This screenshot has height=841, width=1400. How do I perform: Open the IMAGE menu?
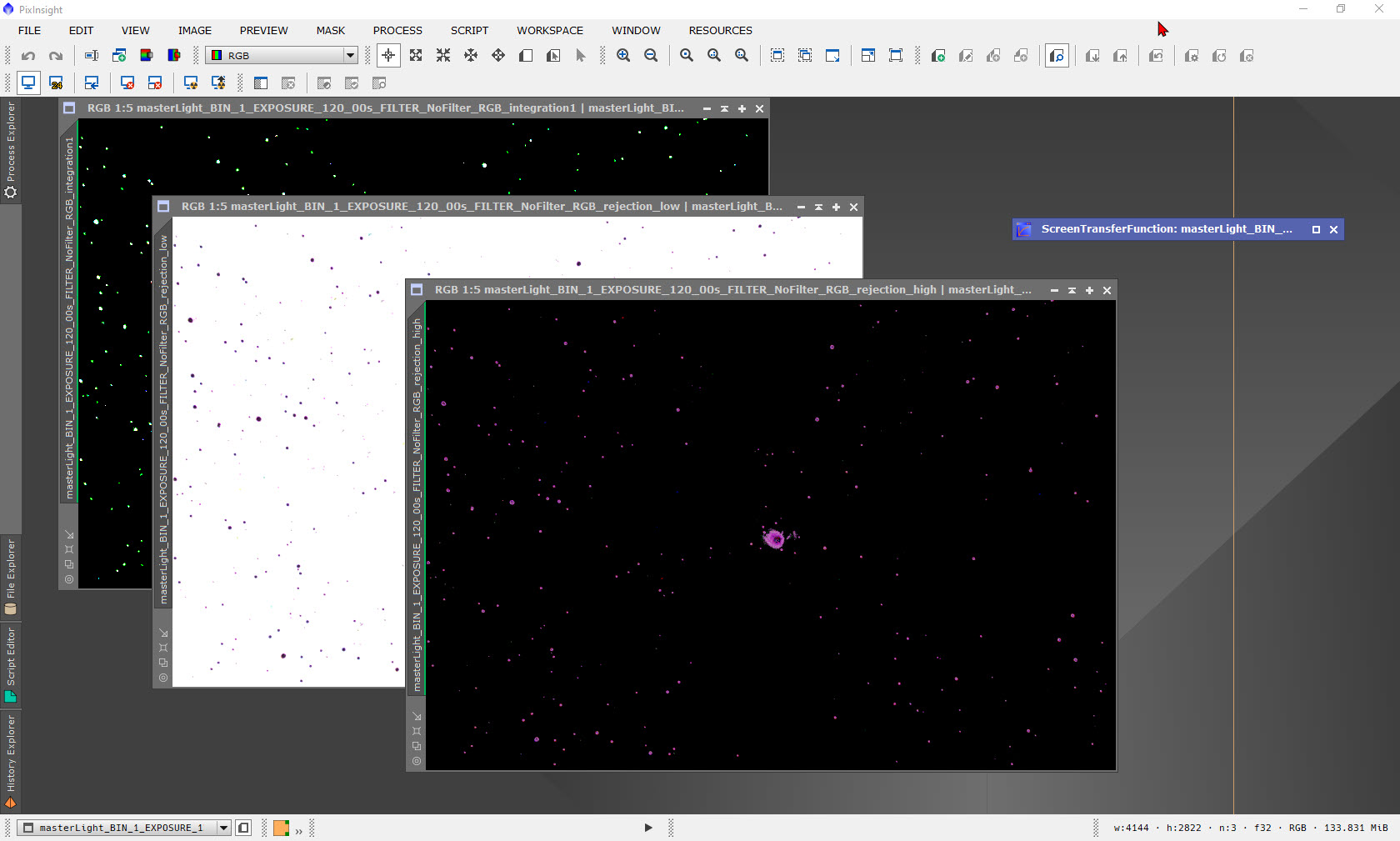tap(195, 31)
